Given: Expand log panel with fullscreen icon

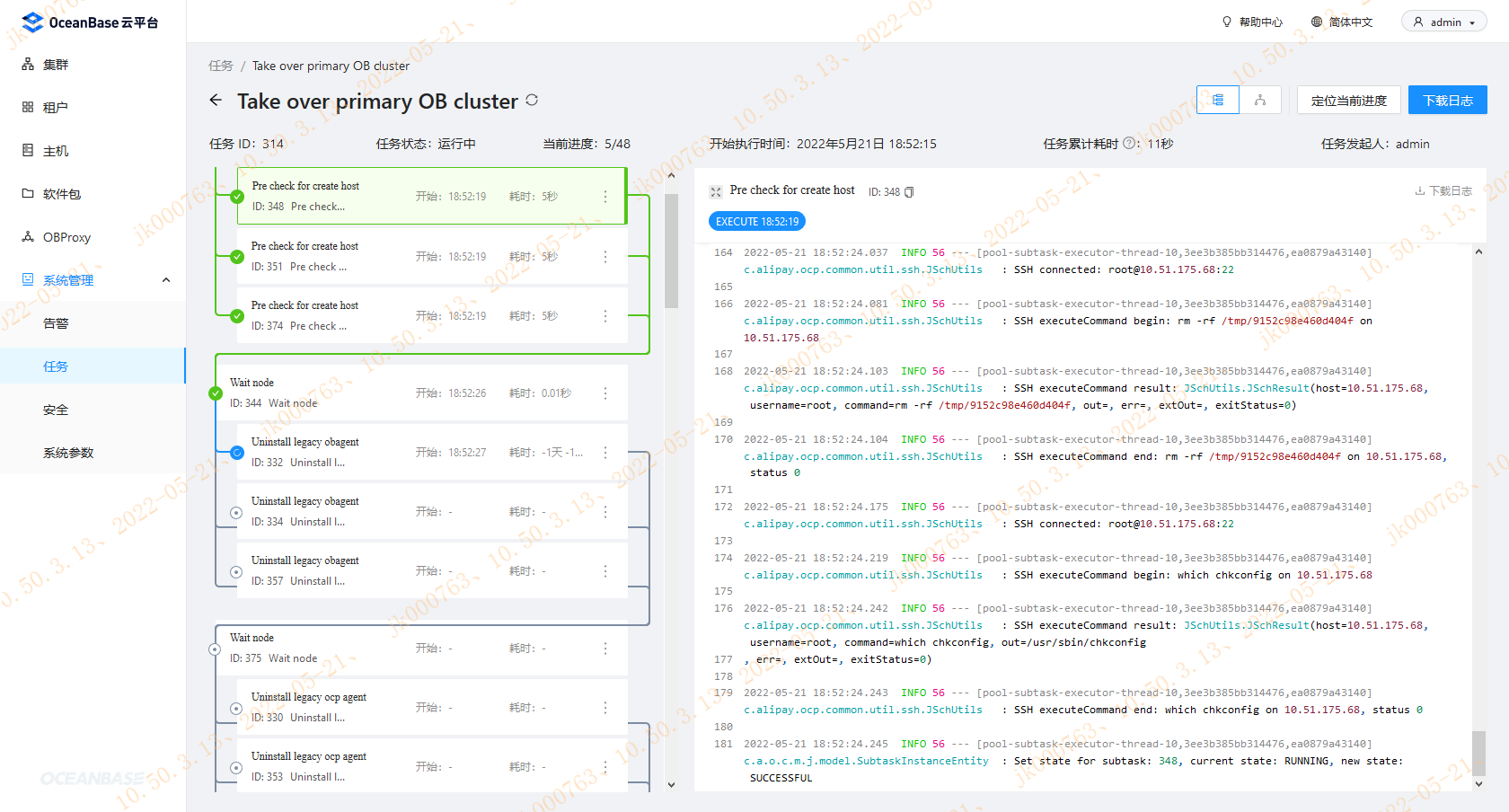Looking at the screenshot, I should tap(716, 191).
